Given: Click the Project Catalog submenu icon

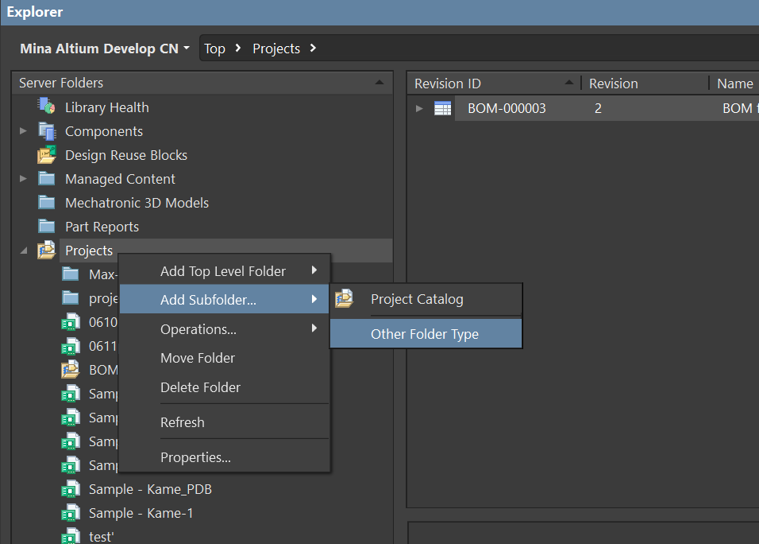Looking at the screenshot, I should pos(344,299).
